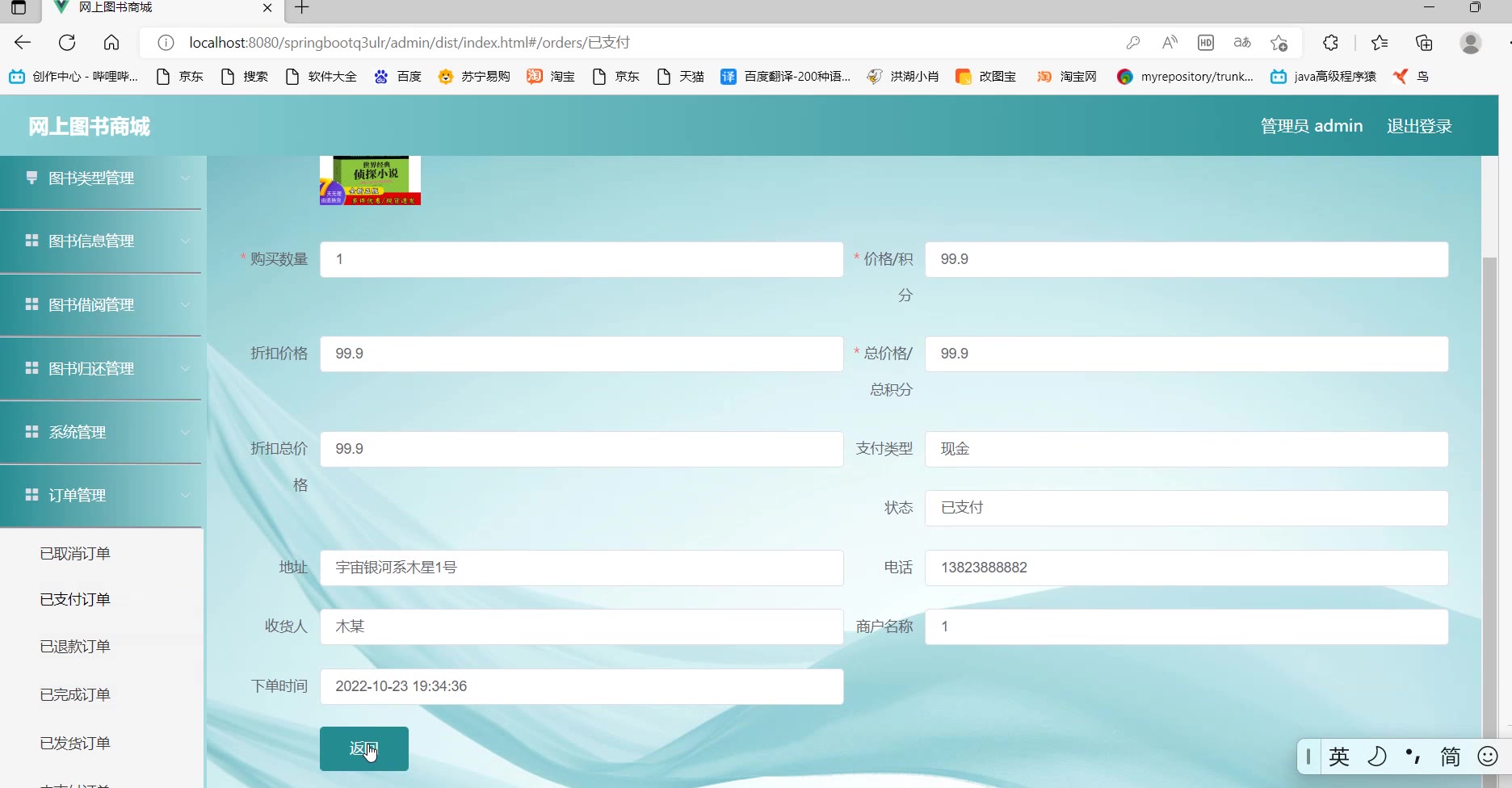The image size is (1512, 788).
Task: Click the 电话 input field
Action: (1186, 568)
